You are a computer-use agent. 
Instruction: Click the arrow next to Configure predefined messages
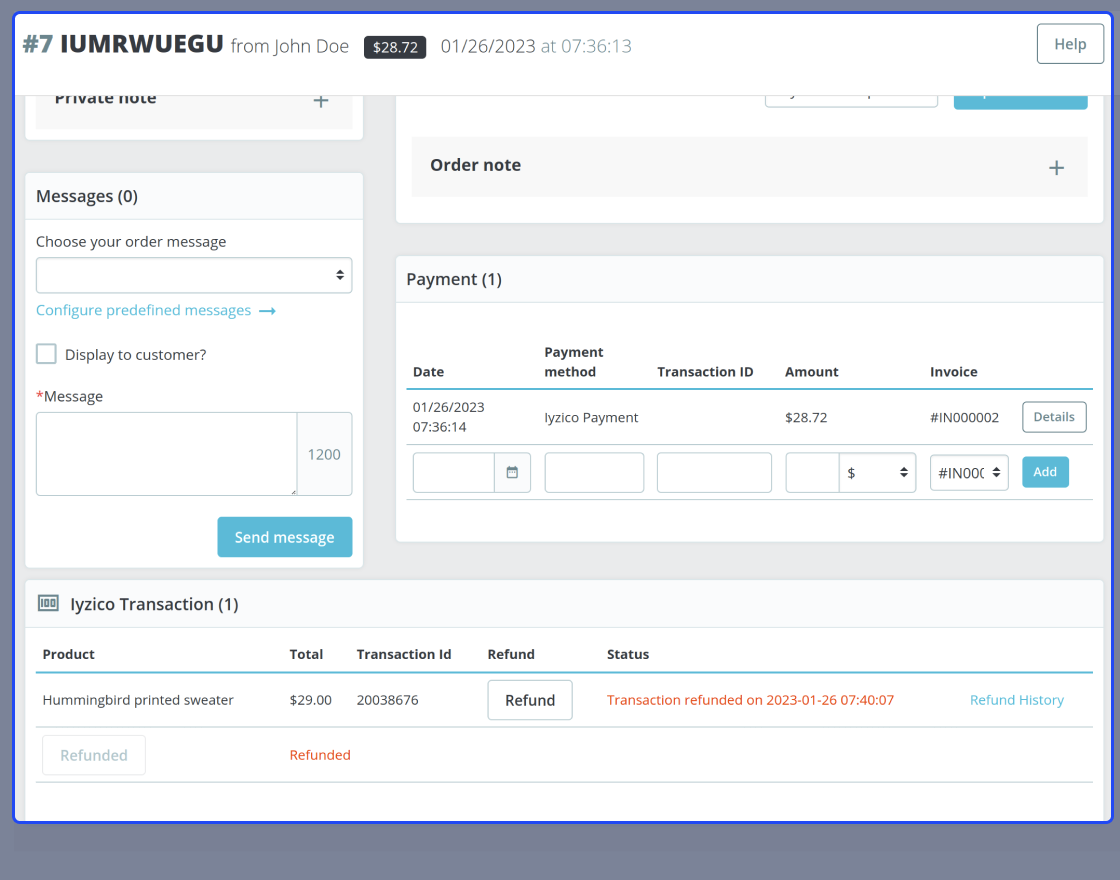pyautogui.click(x=267, y=311)
